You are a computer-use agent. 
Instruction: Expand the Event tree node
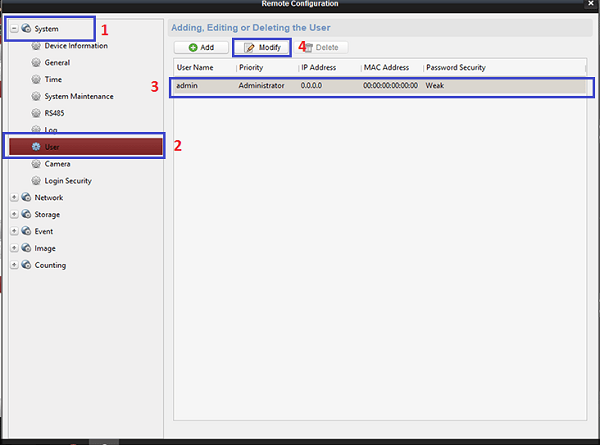(x=13, y=232)
